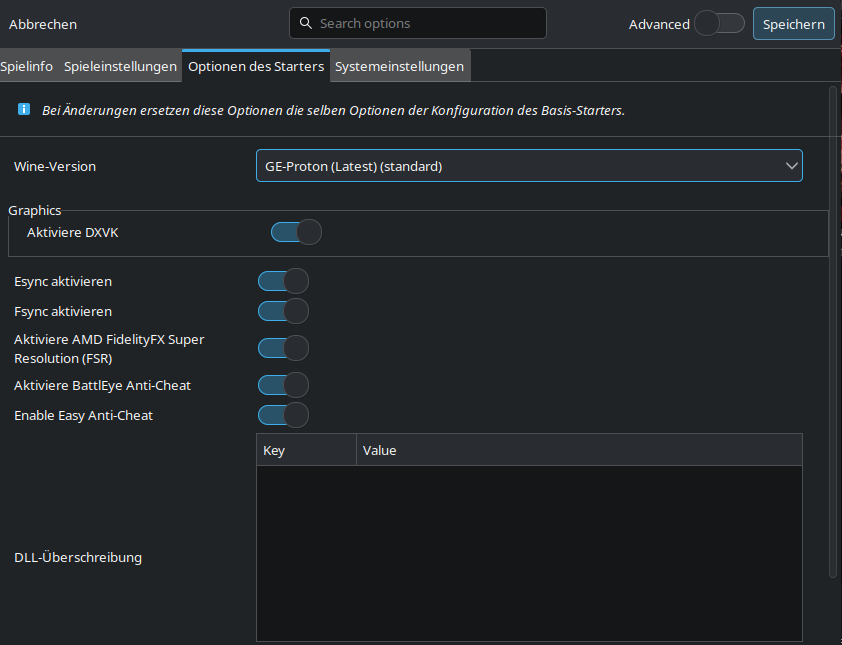Turn off Esync aktivieren
The image size is (842, 645).
point(283,281)
